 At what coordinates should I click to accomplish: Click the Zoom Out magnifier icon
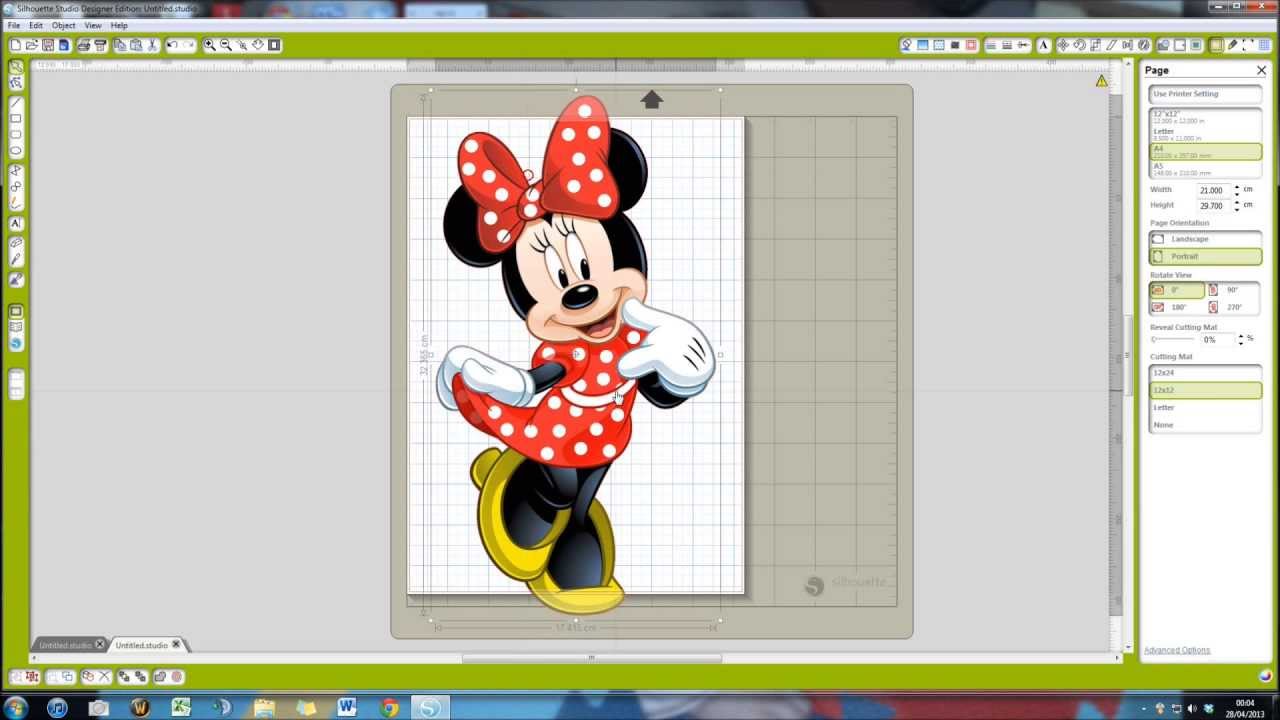(x=226, y=45)
